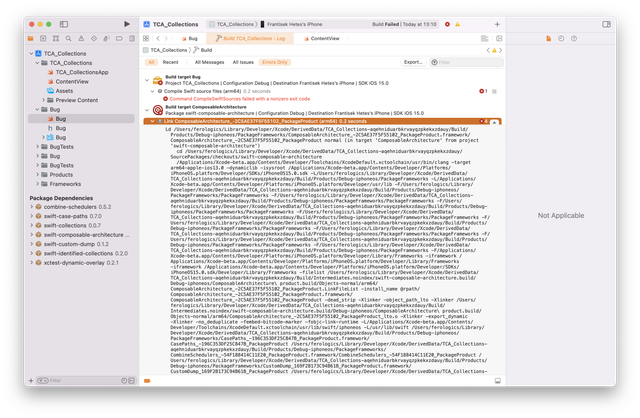Choose Frantisek Hetes's iPhone destination
This screenshot has height=418, width=640.
click(x=291, y=24)
